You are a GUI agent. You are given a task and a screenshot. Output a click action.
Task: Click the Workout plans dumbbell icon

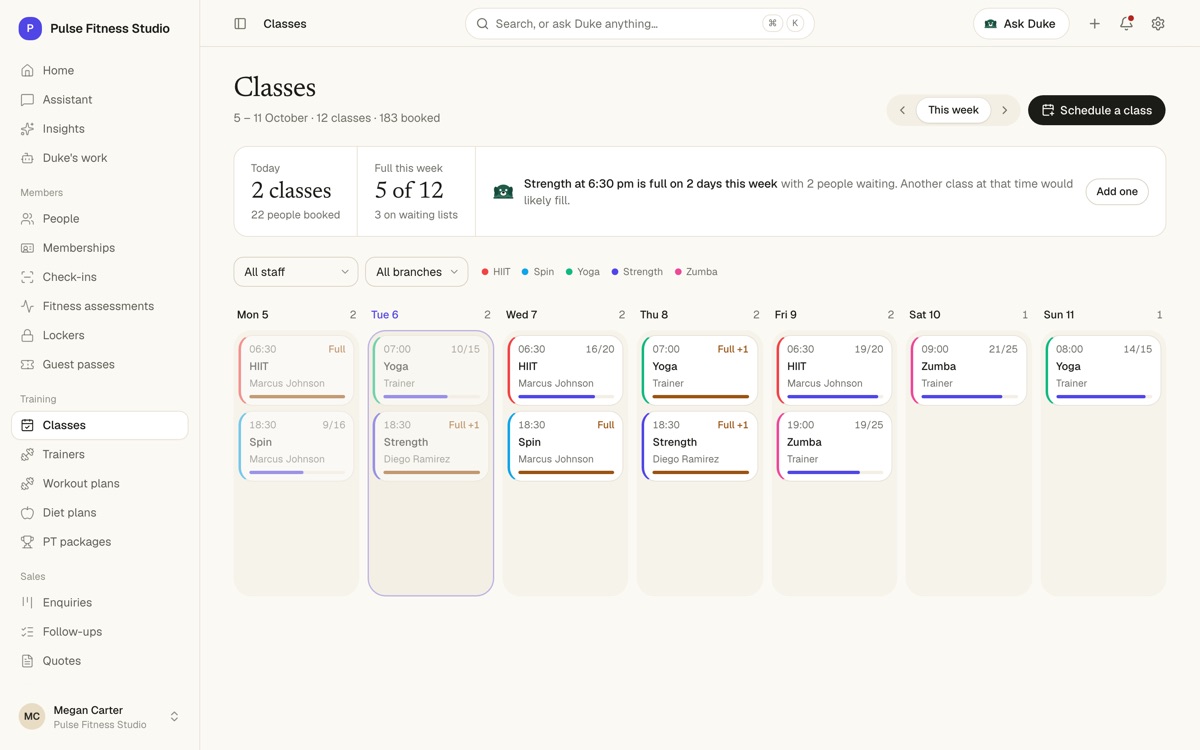tap(27, 483)
